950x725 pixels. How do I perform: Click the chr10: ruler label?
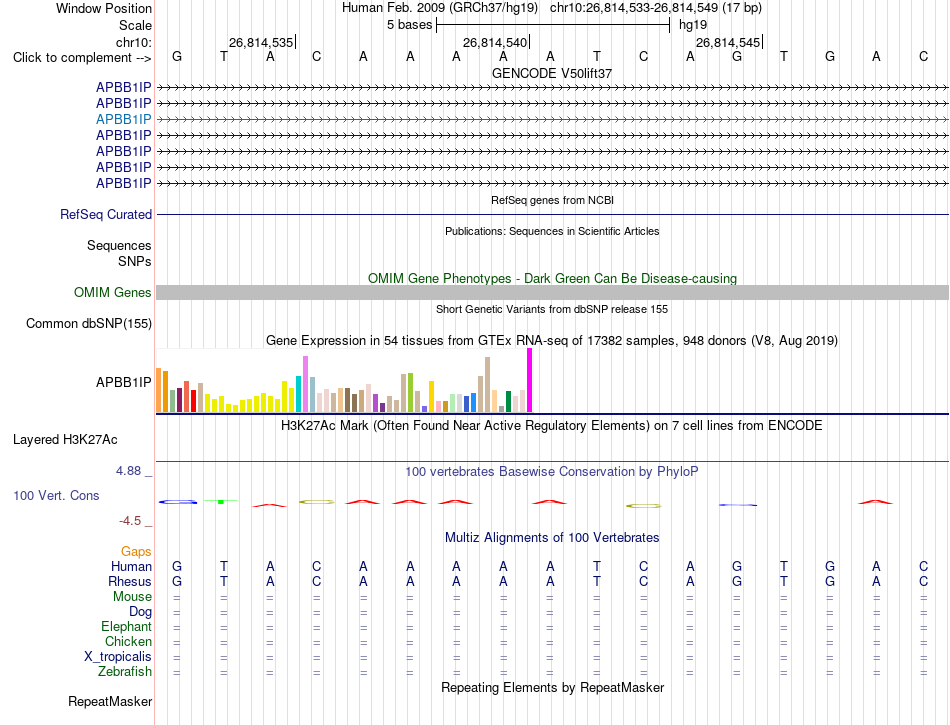pyautogui.click(x=133, y=42)
